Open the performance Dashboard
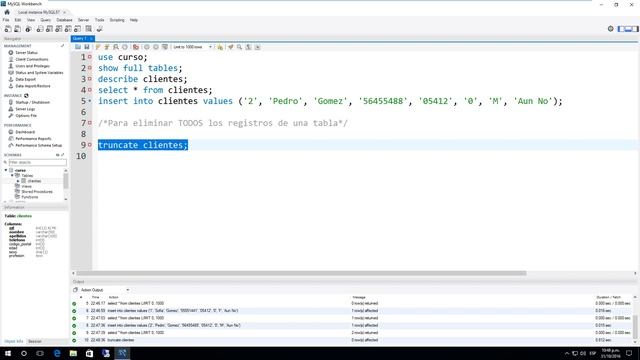This screenshot has height=360, width=640. pos(25,132)
